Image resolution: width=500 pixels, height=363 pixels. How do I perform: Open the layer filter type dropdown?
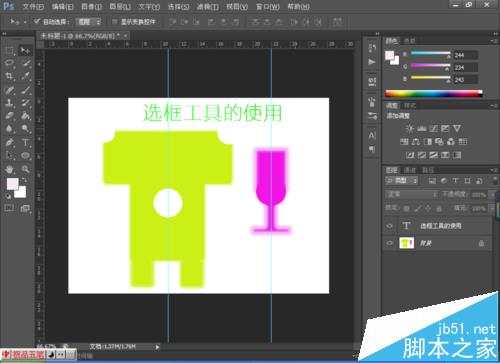401,181
